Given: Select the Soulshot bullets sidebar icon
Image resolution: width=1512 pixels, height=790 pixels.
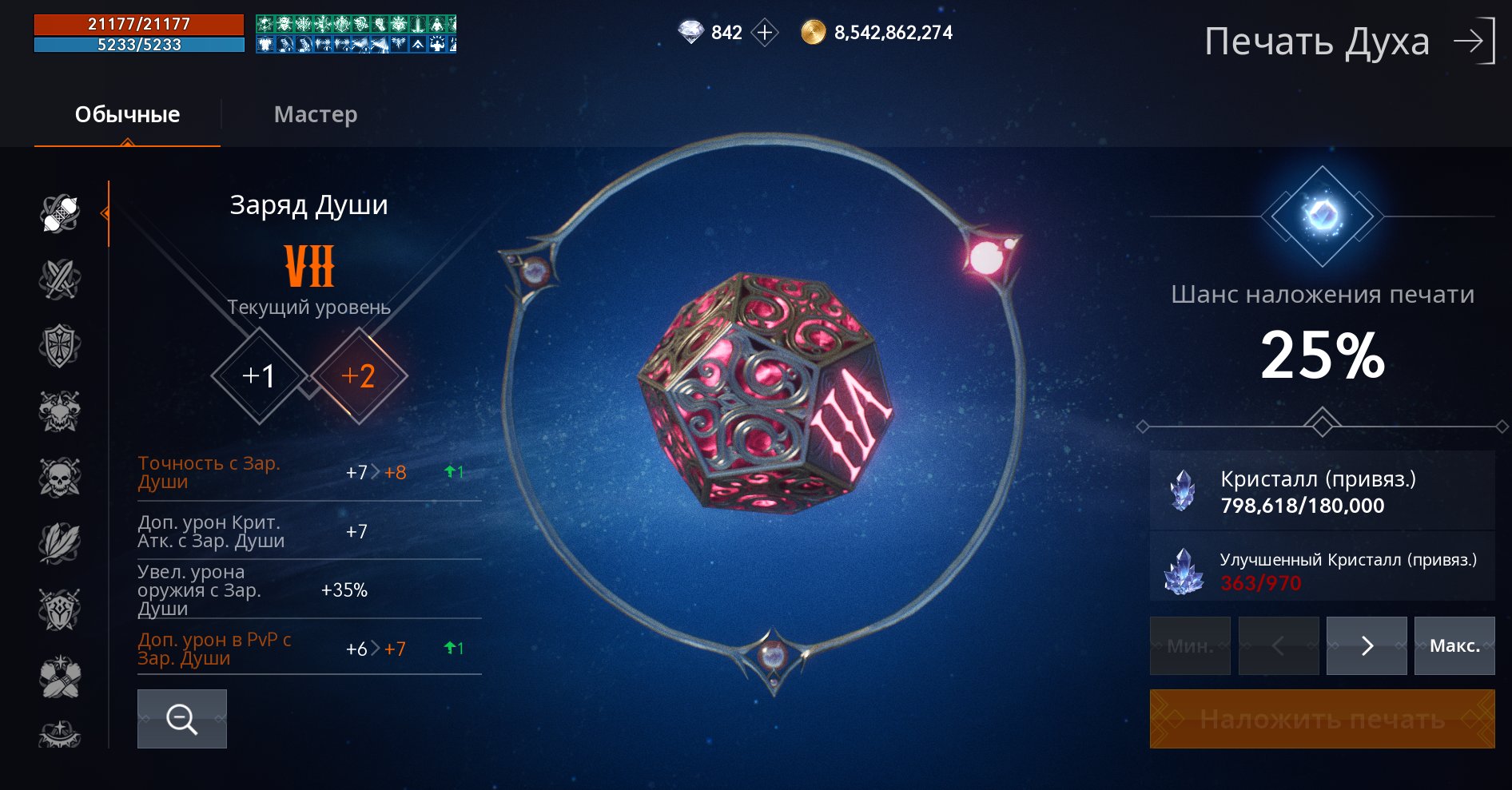Looking at the screenshot, I should [60, 213].
